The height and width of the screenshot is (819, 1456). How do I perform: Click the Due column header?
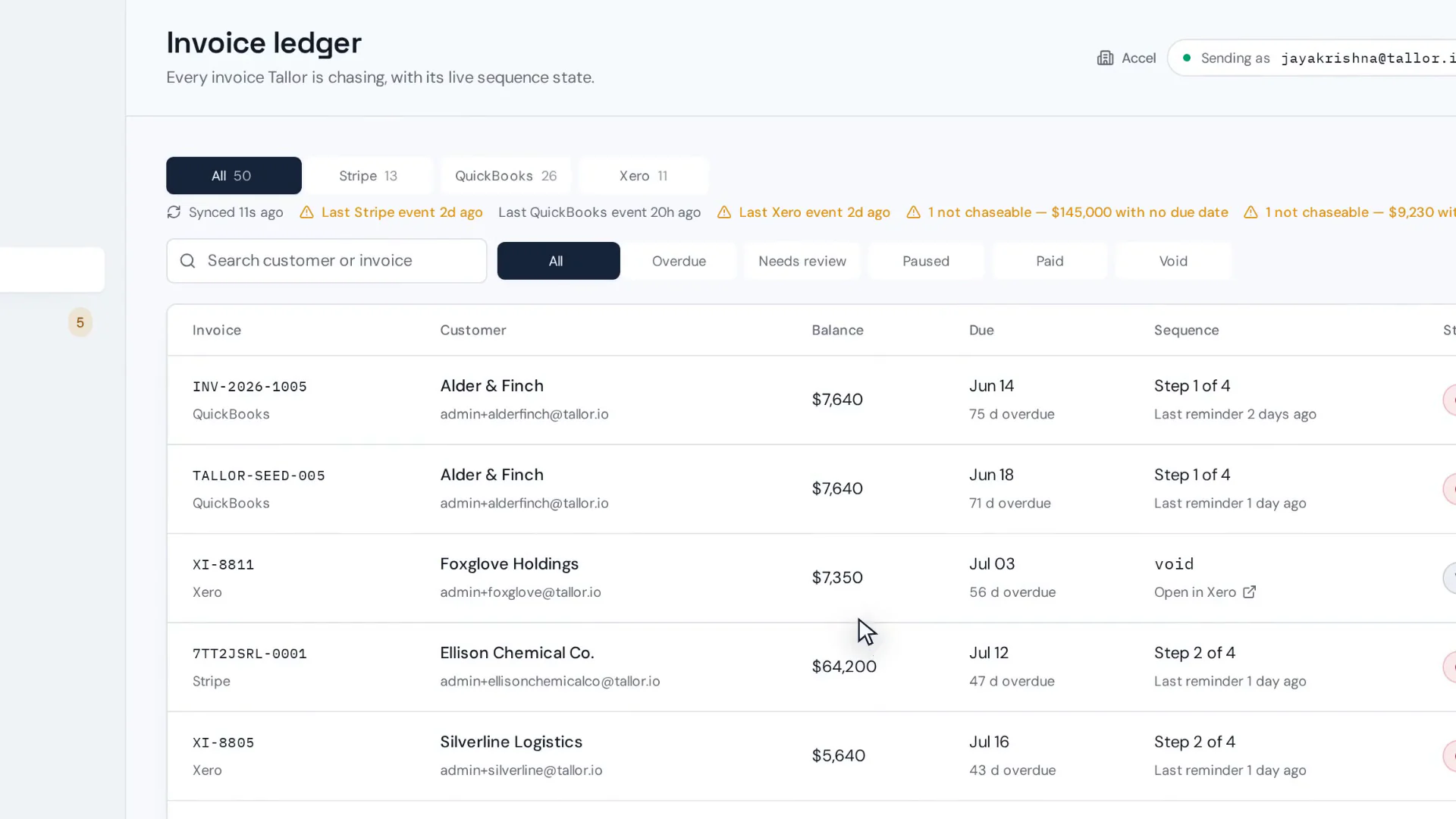pos(981,330)
